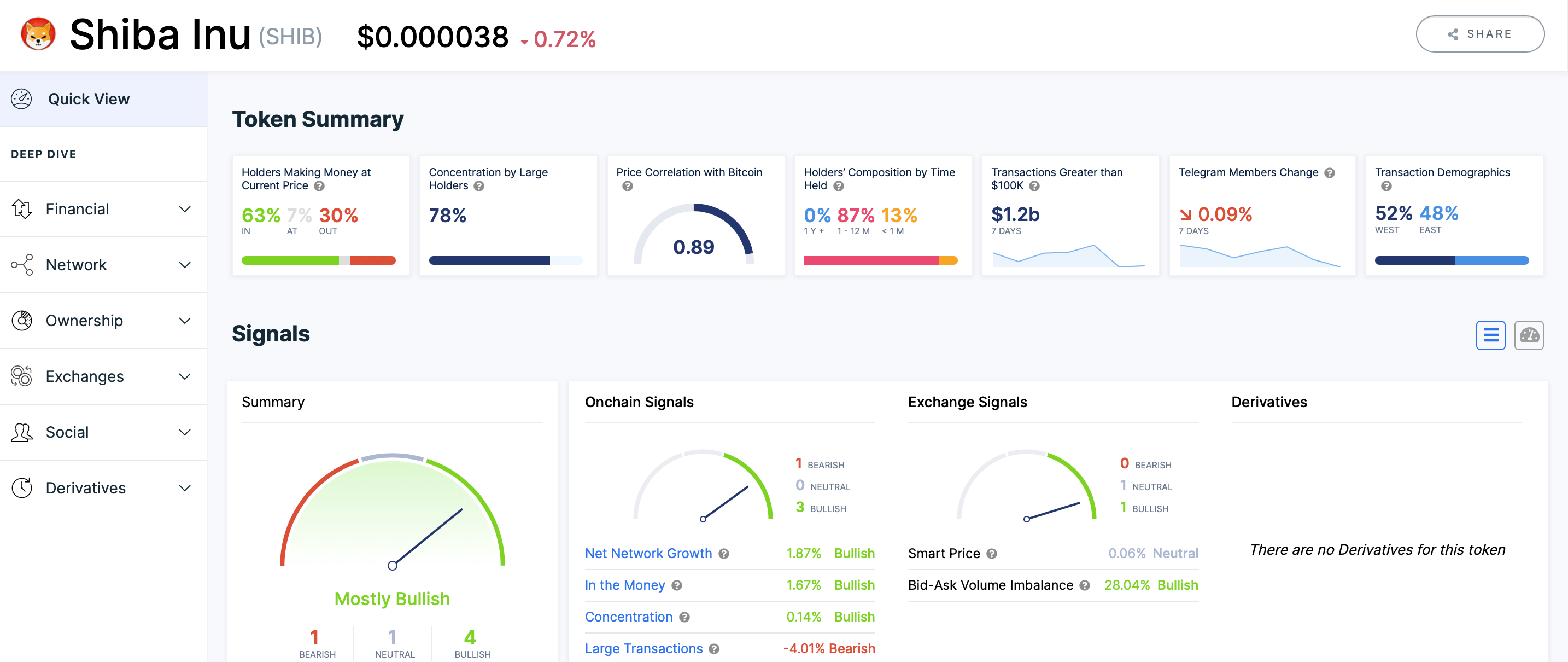Expand the Social section chevron
The image size is (1568, 662).
pos(185,432)
